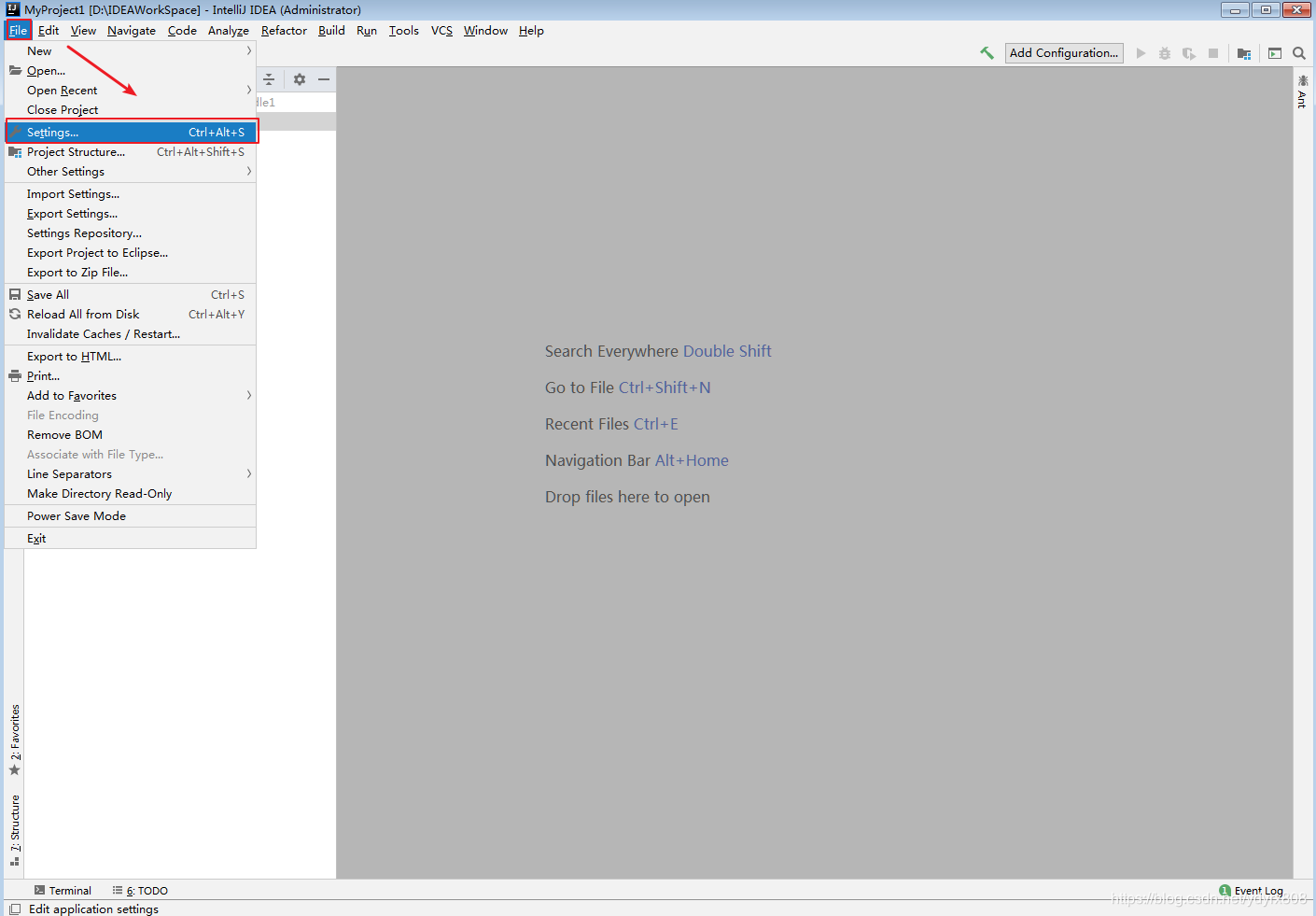Viewport: 1316px width, 916px height.
Task: Select Export Project to Eclipse...
Action: click(131, 252)
